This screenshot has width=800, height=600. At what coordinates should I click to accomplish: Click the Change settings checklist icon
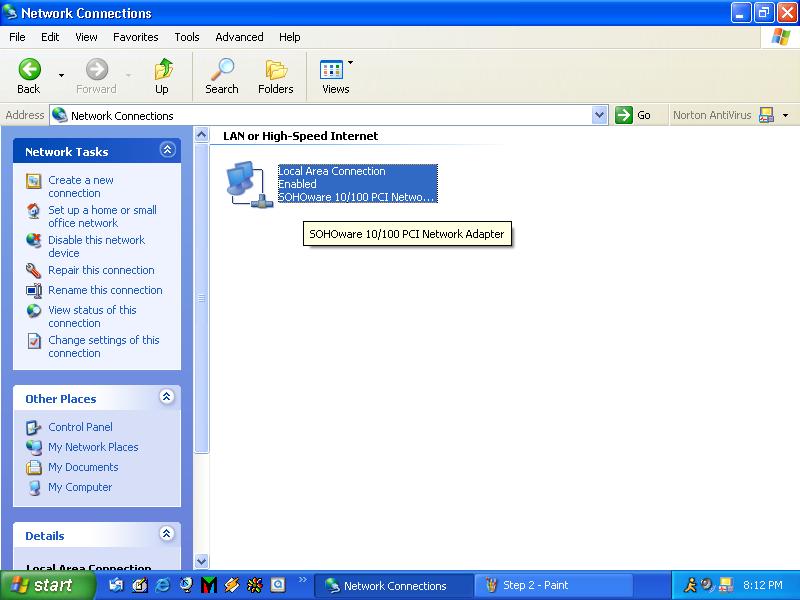coord(34,340)
